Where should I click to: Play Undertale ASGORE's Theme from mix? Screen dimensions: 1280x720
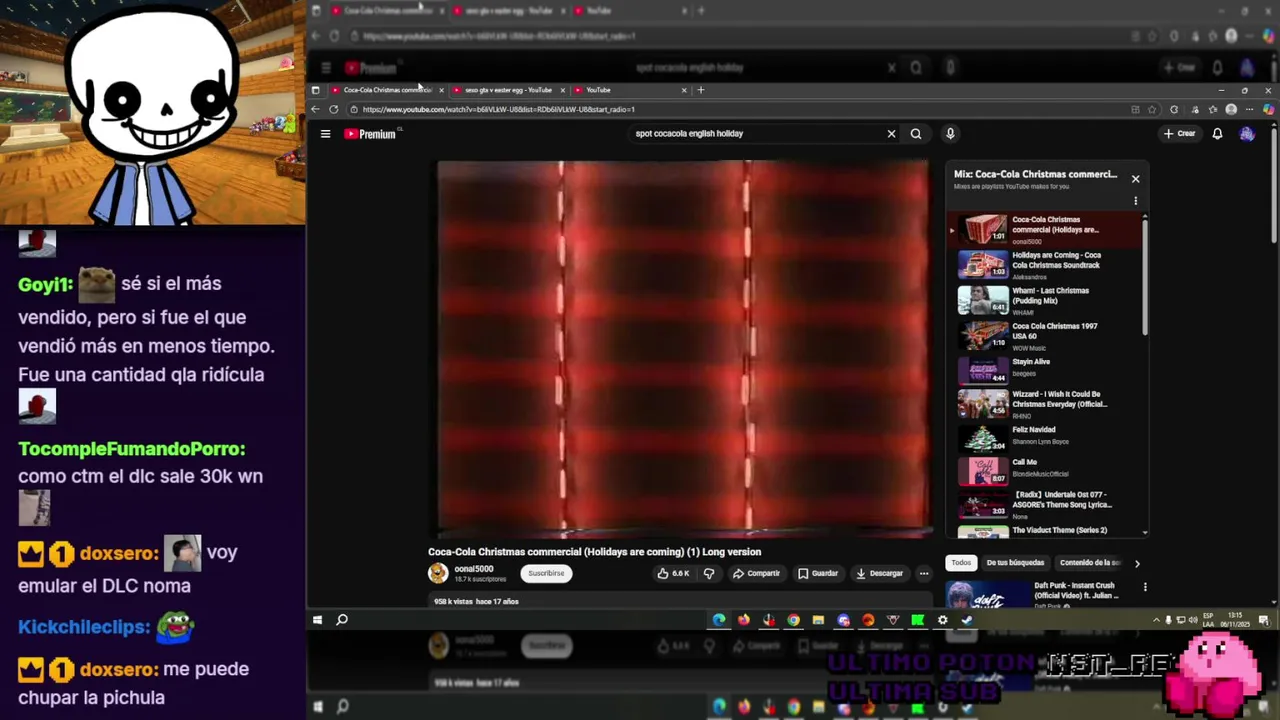1047,504
